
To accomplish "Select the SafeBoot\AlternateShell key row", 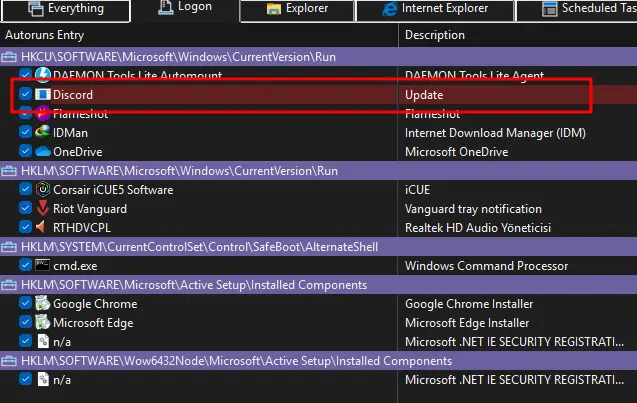I will [318, 247].
